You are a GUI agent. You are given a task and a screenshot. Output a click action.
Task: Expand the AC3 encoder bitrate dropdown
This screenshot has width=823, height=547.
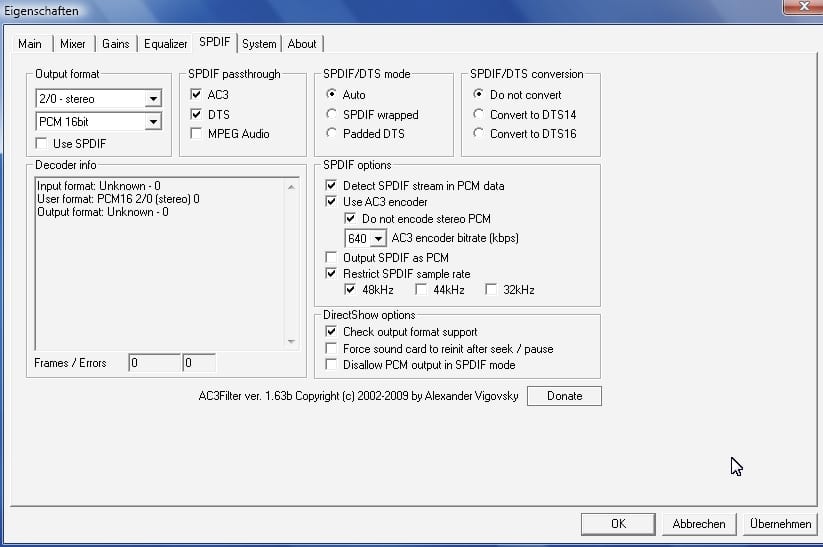point(378,239)
